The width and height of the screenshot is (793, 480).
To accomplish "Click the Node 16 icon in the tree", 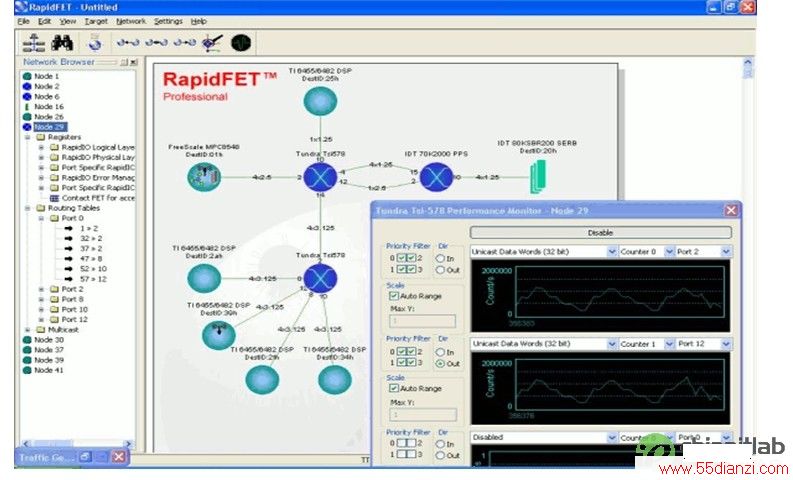I will click(27, 106).
